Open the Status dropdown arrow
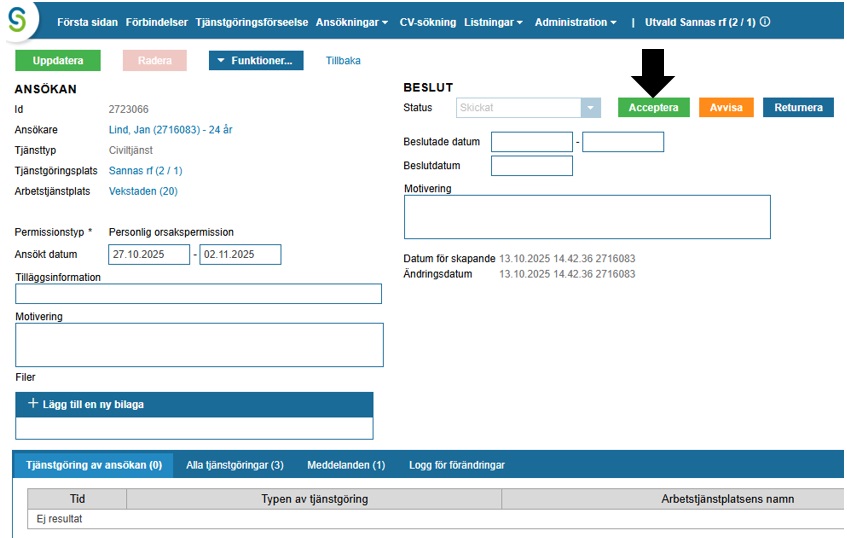The width and height of the screenshot is (847, 538). [x=591, y=108]
